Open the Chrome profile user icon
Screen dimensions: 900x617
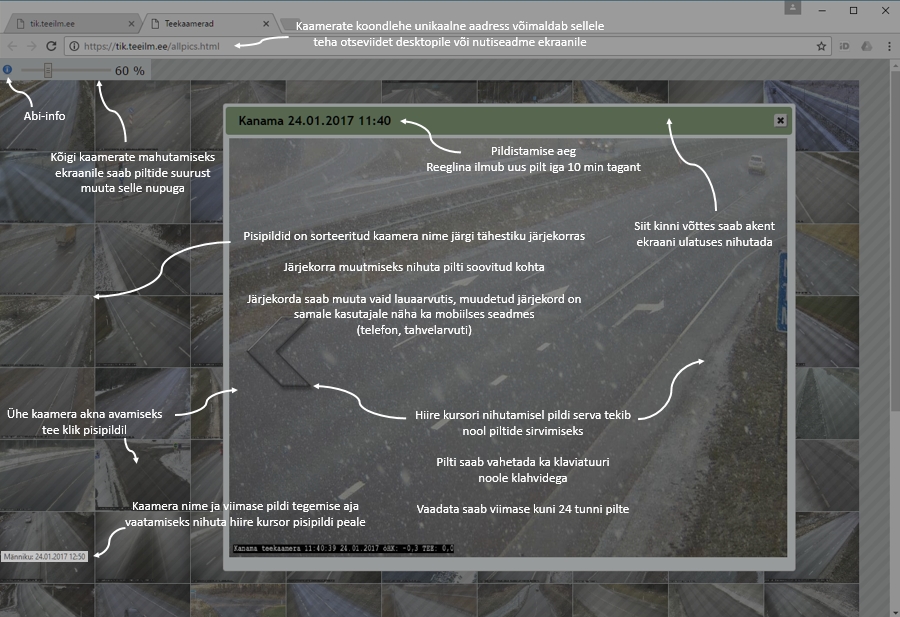pyautogui.click(x=791, y=8)
